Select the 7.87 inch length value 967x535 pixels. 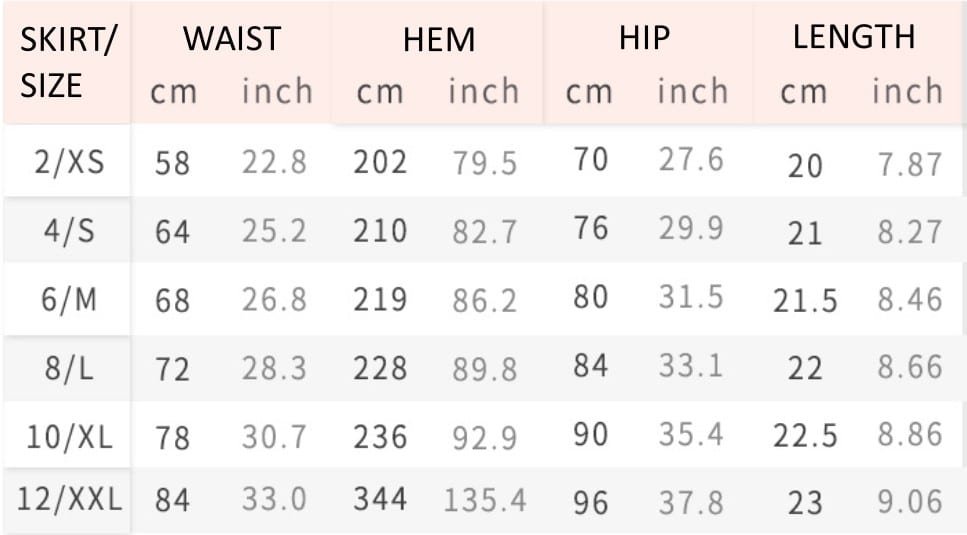pyautogui.click(x=910, y=165)
